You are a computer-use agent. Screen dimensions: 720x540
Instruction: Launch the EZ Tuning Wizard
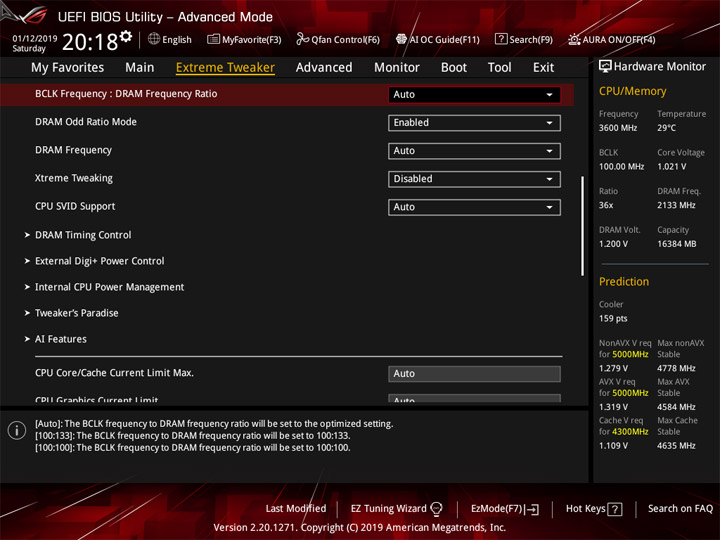(x=396, y=509)
